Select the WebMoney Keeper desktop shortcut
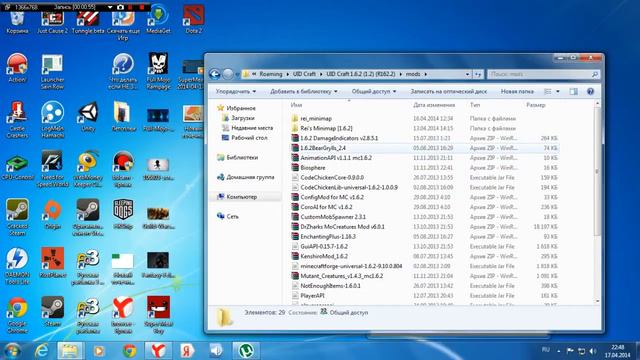The width and height of the screenshot is (640, 360). (88, 169)
